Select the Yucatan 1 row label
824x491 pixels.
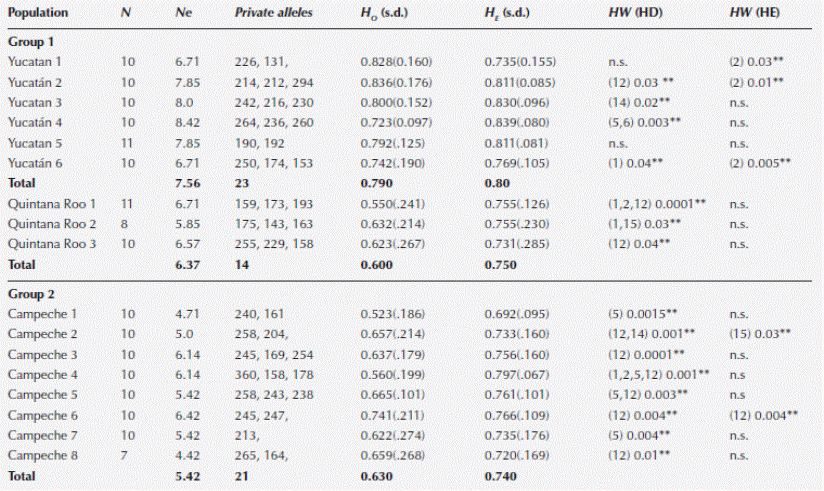33,62
